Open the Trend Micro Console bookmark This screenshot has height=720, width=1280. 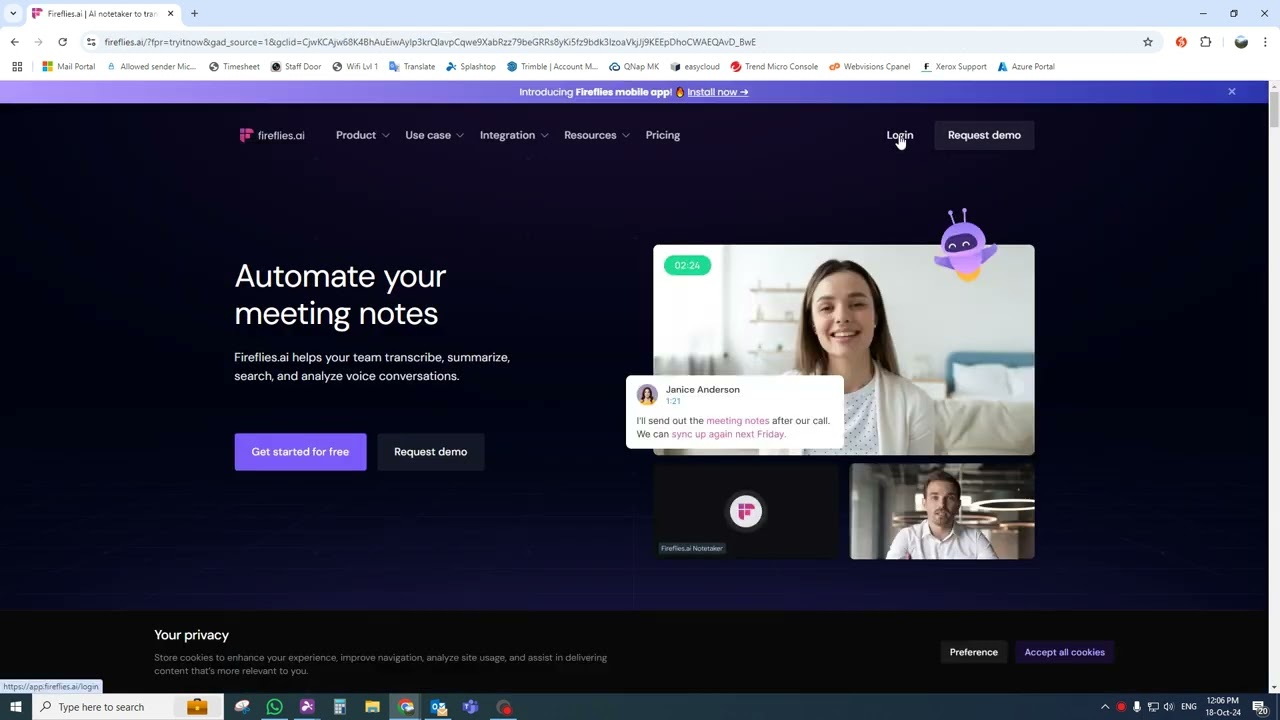coord(774,67)
